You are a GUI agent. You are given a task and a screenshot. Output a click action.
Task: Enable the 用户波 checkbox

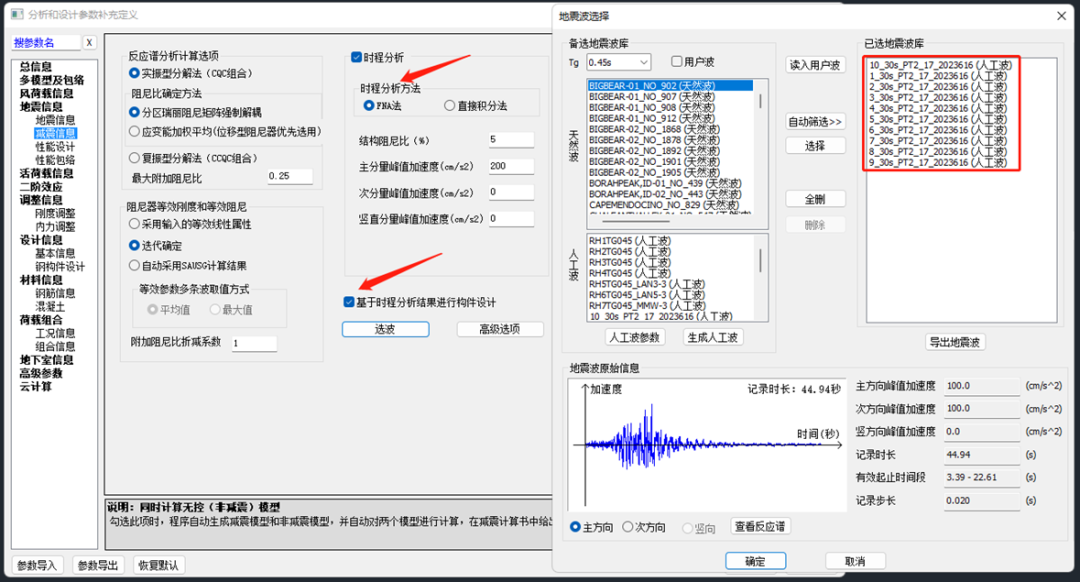[677, 62]
